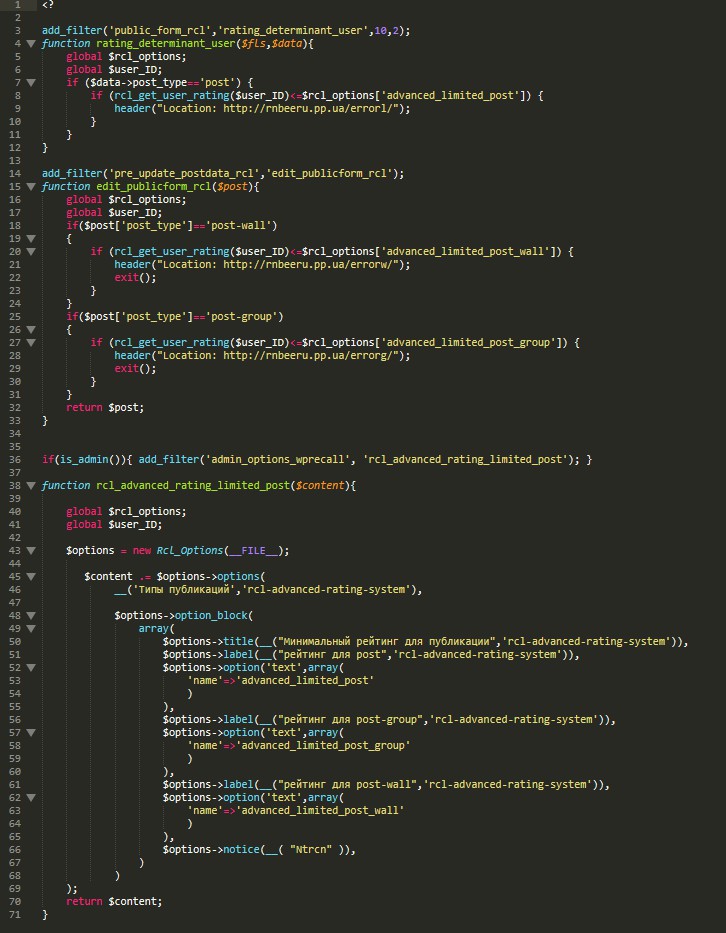Click the 'Типы публикаций' string on line 46
Viewport: 726px width, 933px height.
tap(184, 590)
